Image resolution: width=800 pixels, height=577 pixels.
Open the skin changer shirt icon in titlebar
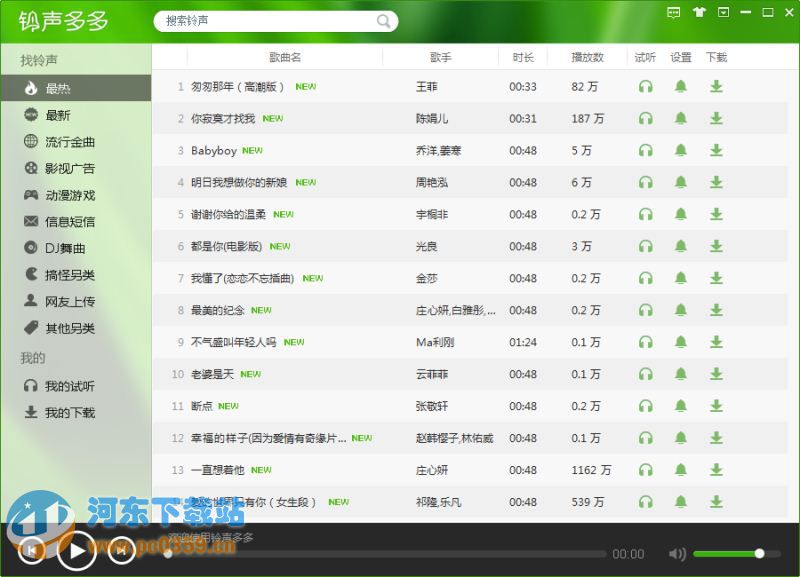(x=700, y=12)
